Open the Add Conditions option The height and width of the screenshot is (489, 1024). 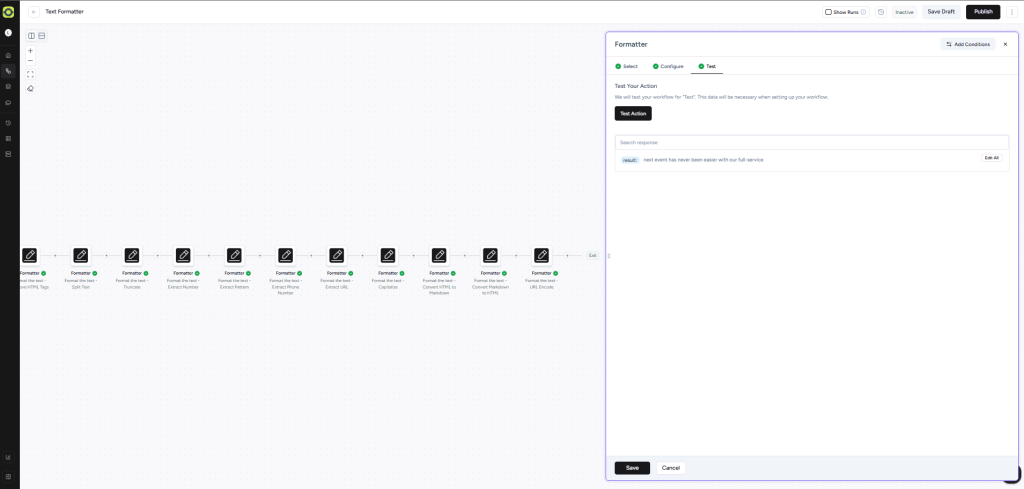tap(967, 44)
